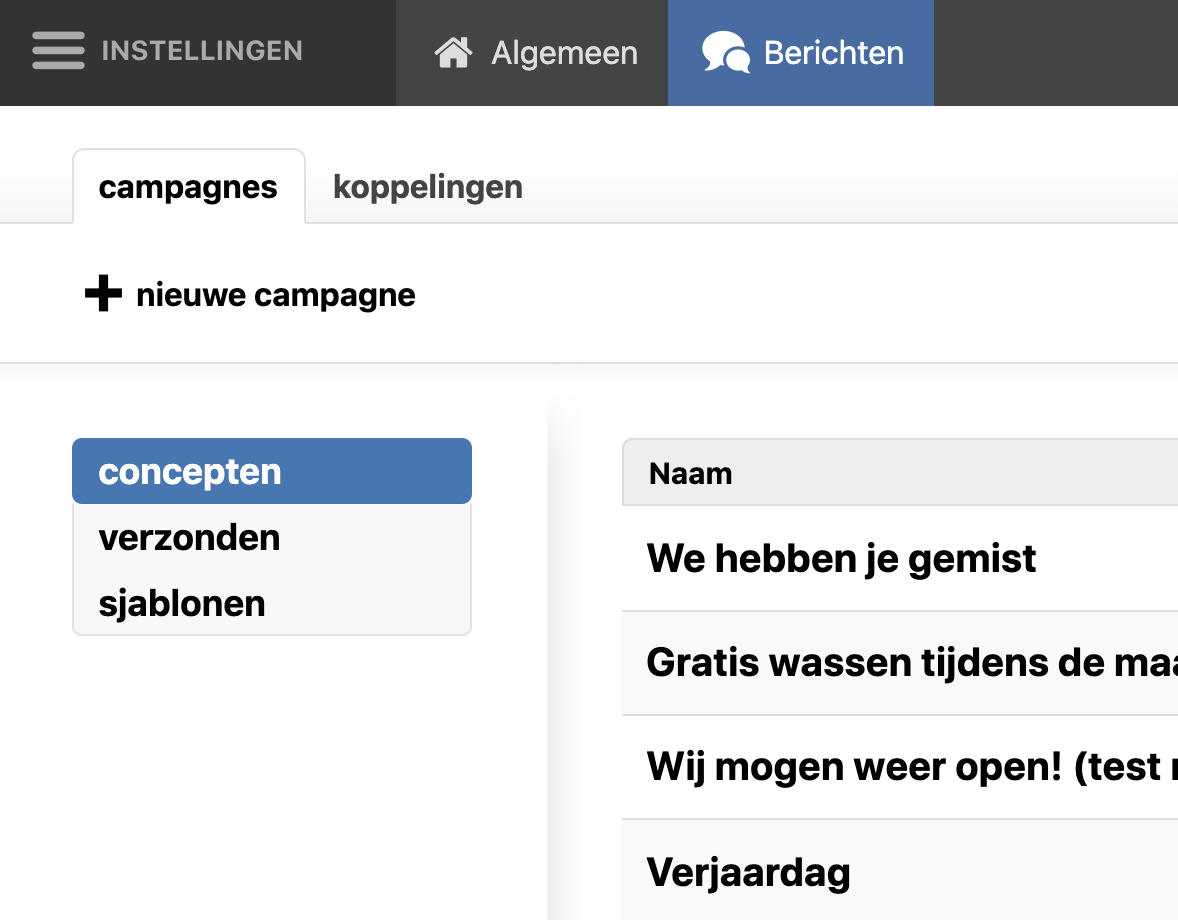
Task: Open the 'Gratis wassen tijdens' campaign row
Action: click(x=900, y=662)
